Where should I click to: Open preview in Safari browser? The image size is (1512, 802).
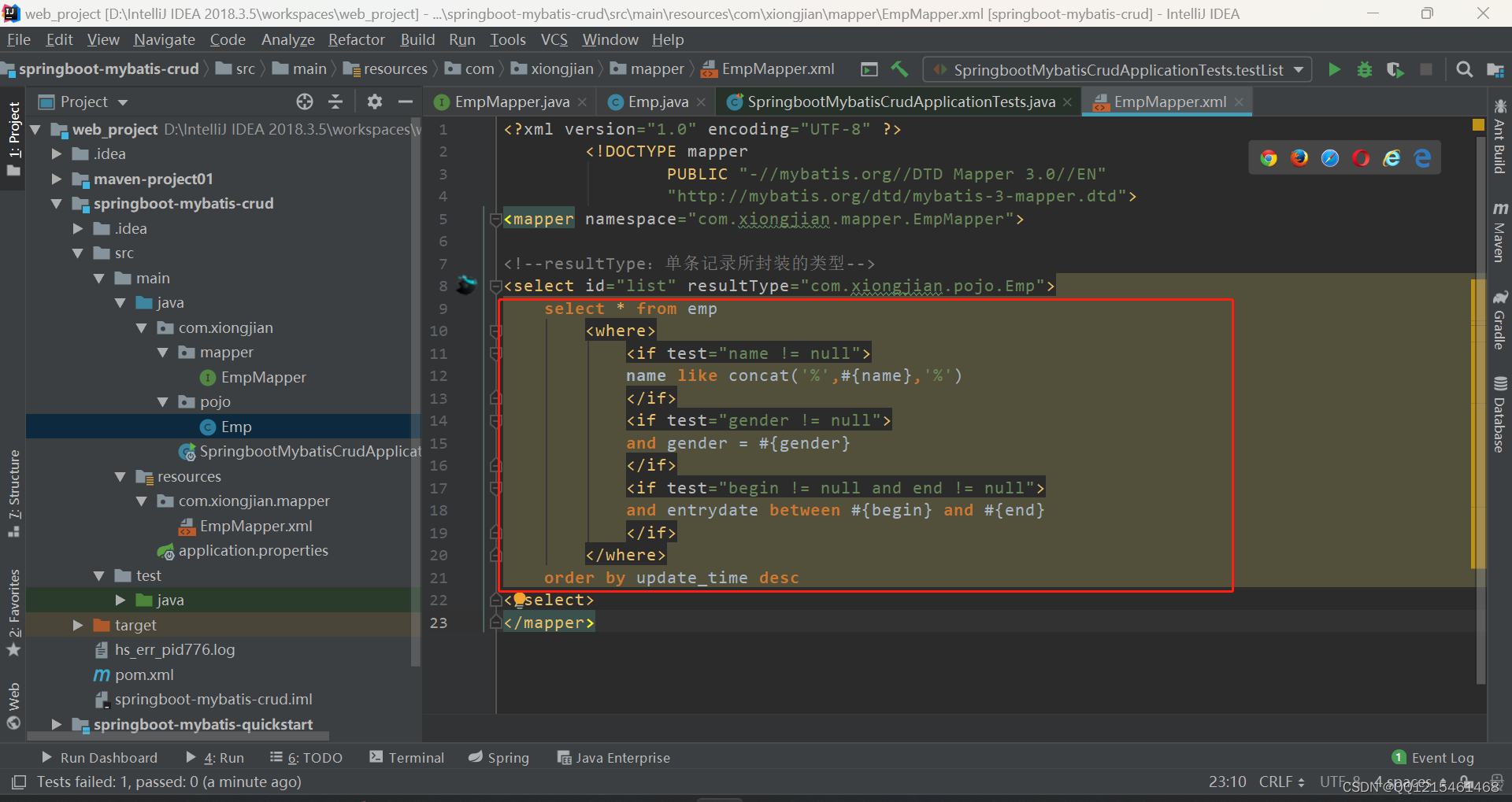[x=1330, y=158]
